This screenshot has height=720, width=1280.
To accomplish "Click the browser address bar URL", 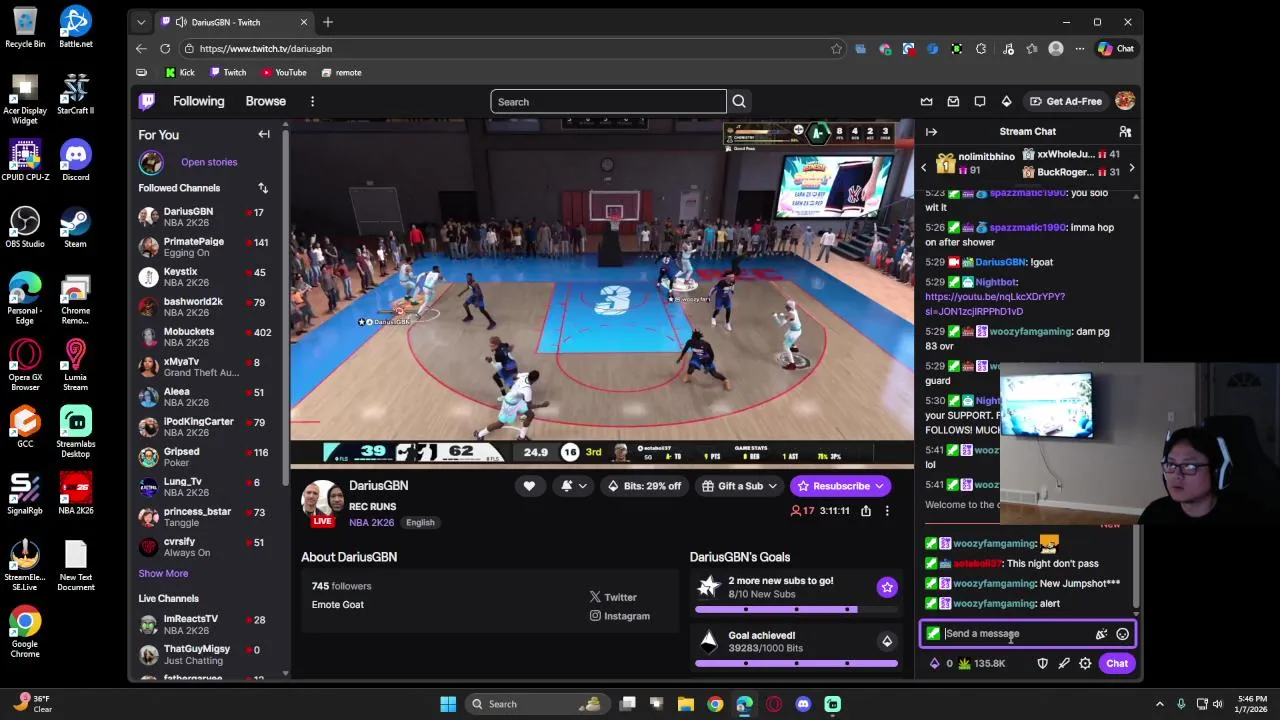I will (x=265, y=48).
